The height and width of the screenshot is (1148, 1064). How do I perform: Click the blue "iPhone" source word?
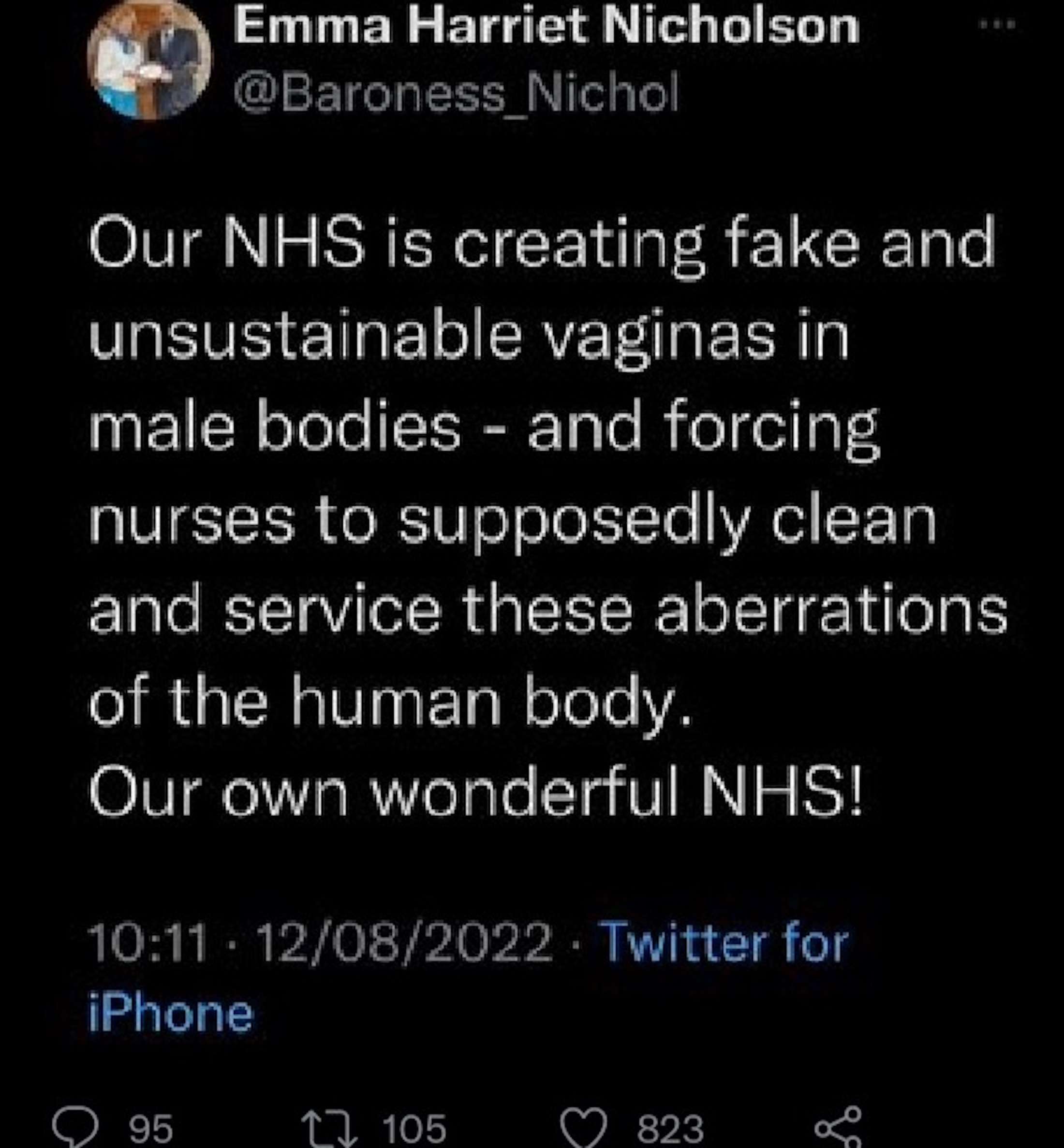pos(170,1014)
